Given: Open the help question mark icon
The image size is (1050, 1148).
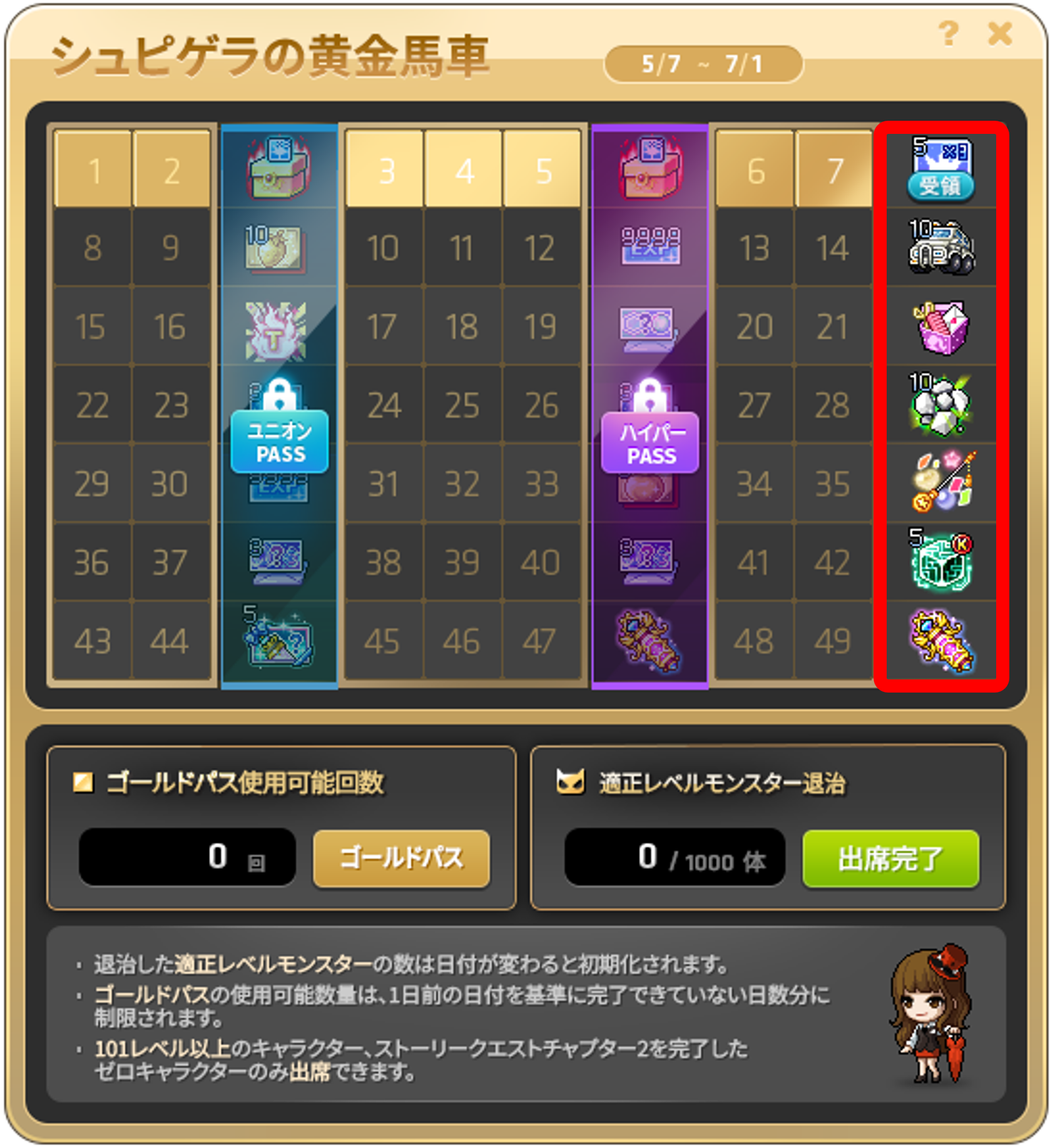Looking at the screenshot, I should [949, 33].
